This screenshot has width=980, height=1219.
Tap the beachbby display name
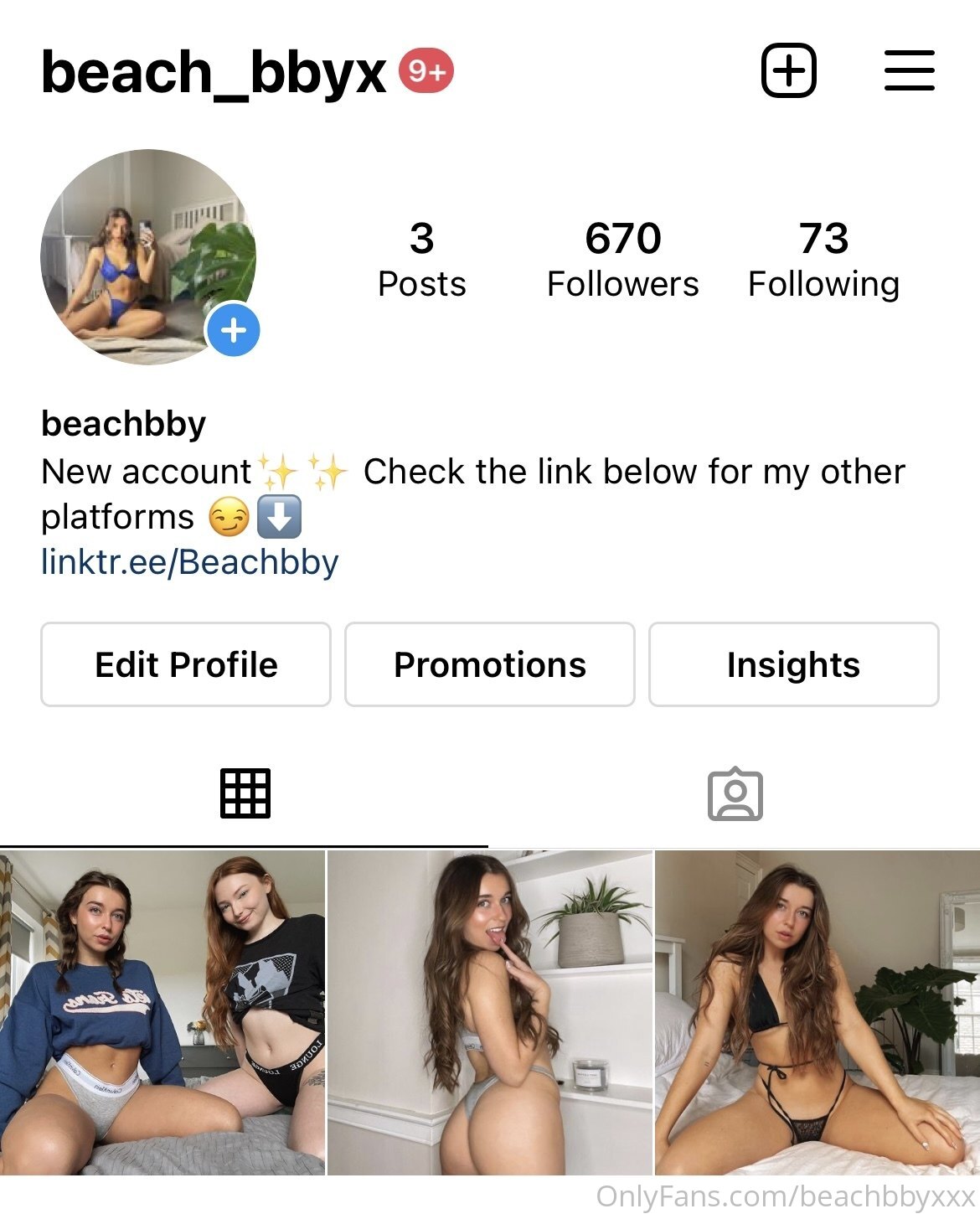pos(124,425)
